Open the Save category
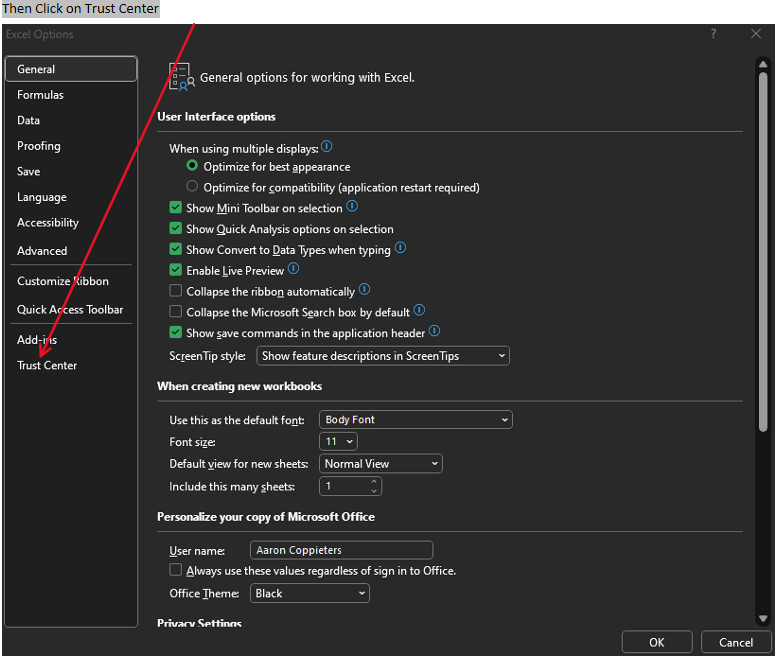The image size is (777, 658). point(71,171)
